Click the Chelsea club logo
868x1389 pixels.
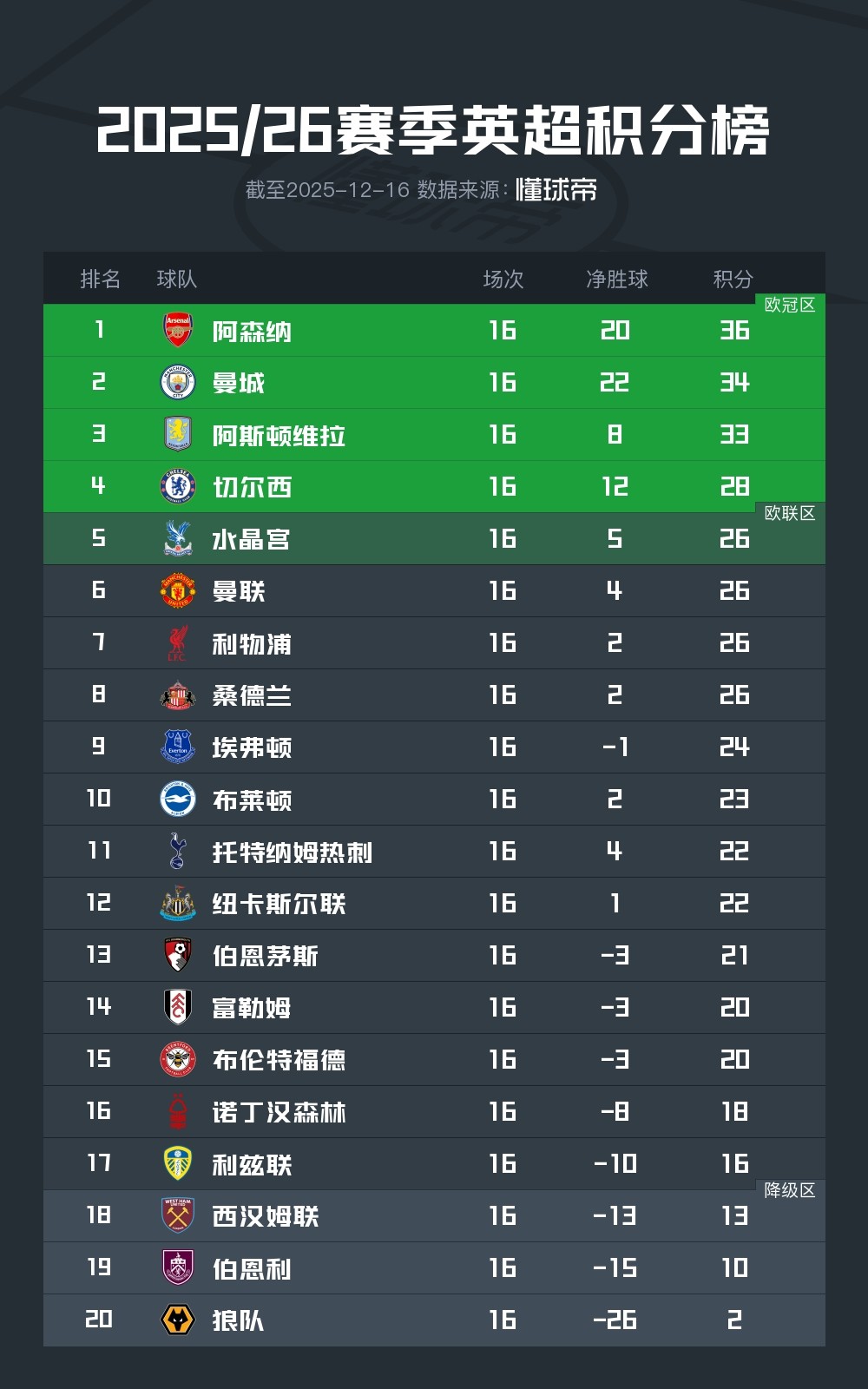point(178,486)
